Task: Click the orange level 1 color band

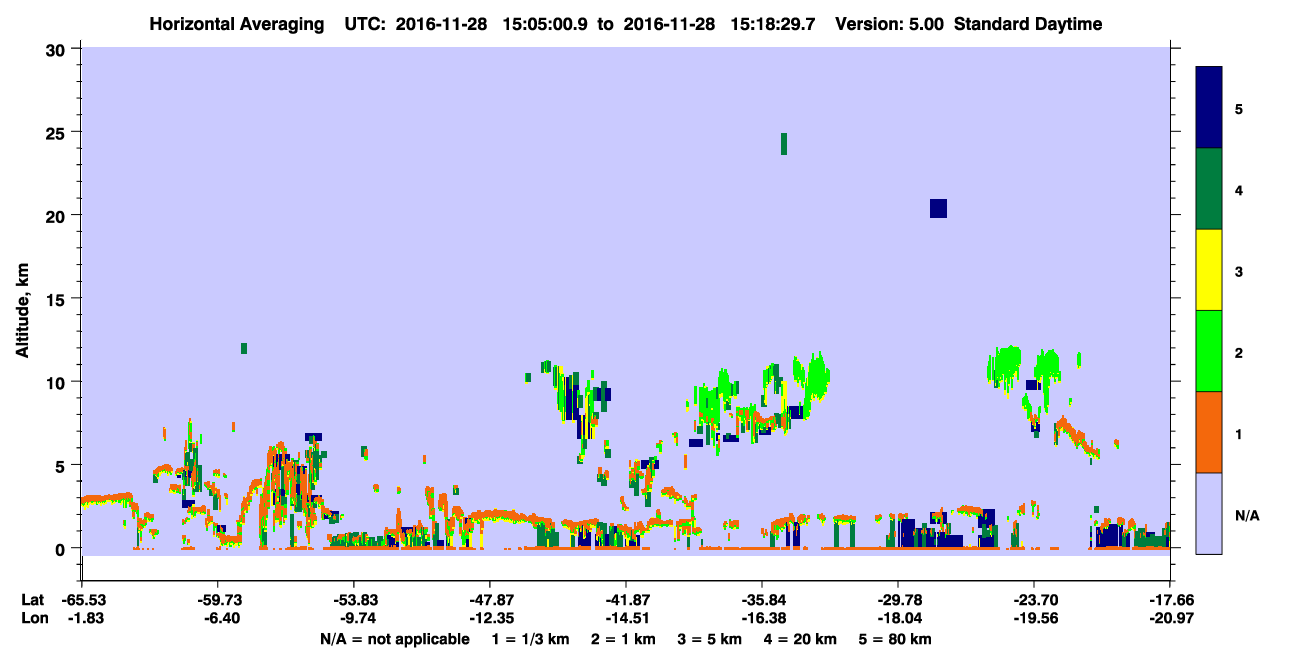Action: (1209, 432)
